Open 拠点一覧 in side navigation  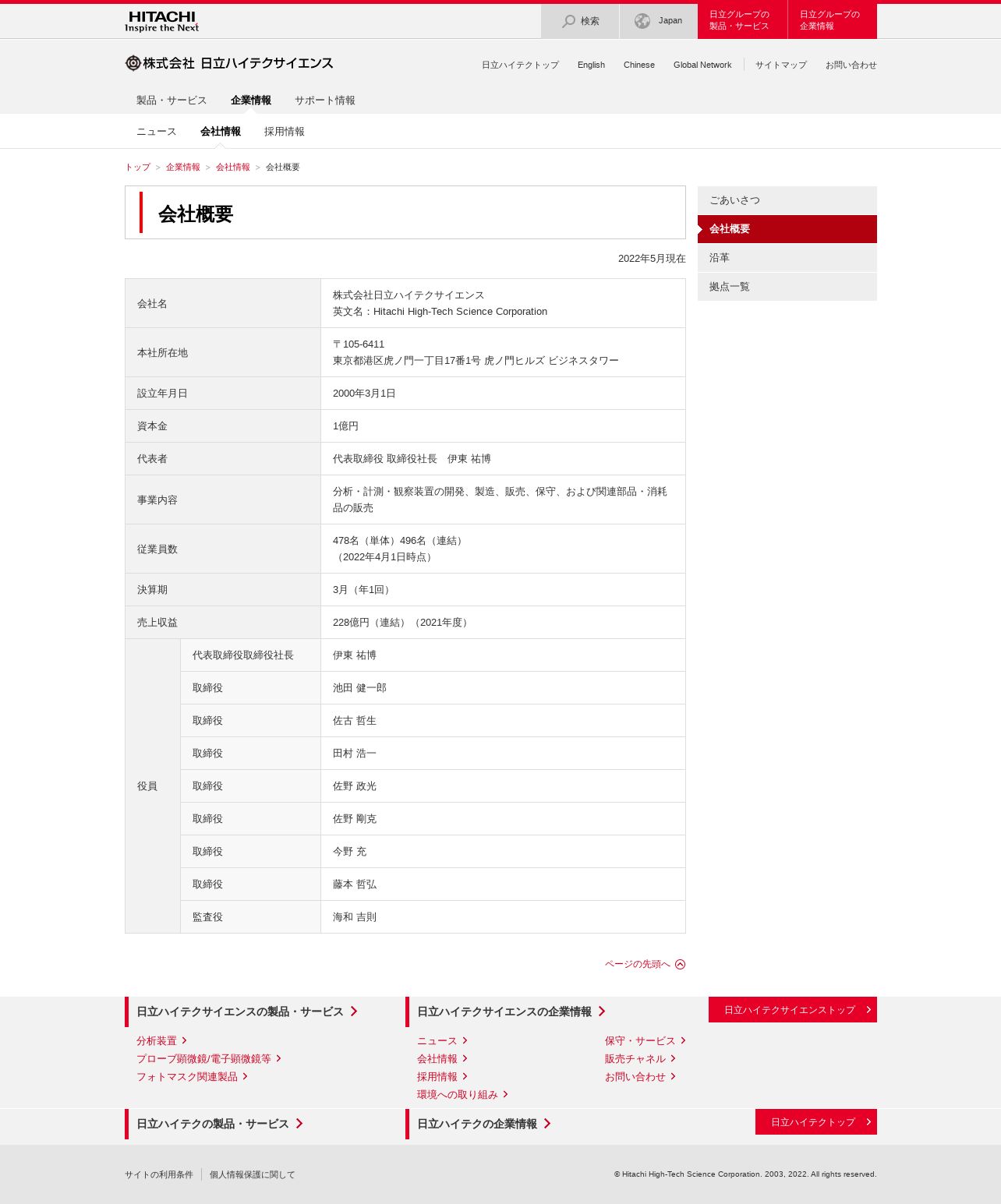coord(787,287)
